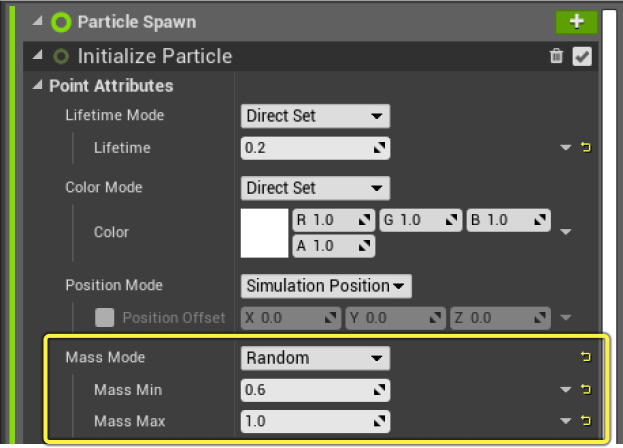Reset Mass Mode to default with yellow arrow
The height and width of the screenshot is (448, 623).
pos(587,357)
